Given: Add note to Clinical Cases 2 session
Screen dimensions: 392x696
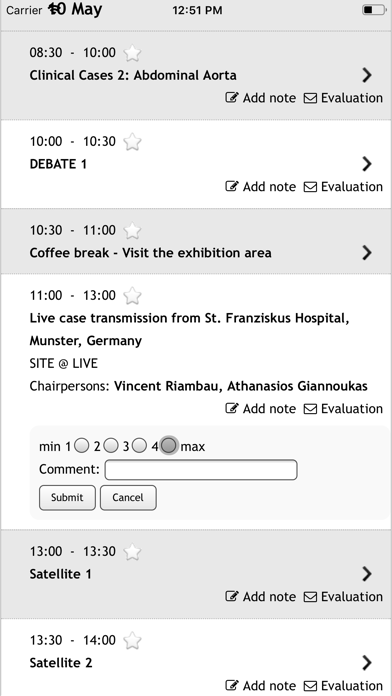Looking at the screenshot, I should 261,98.
